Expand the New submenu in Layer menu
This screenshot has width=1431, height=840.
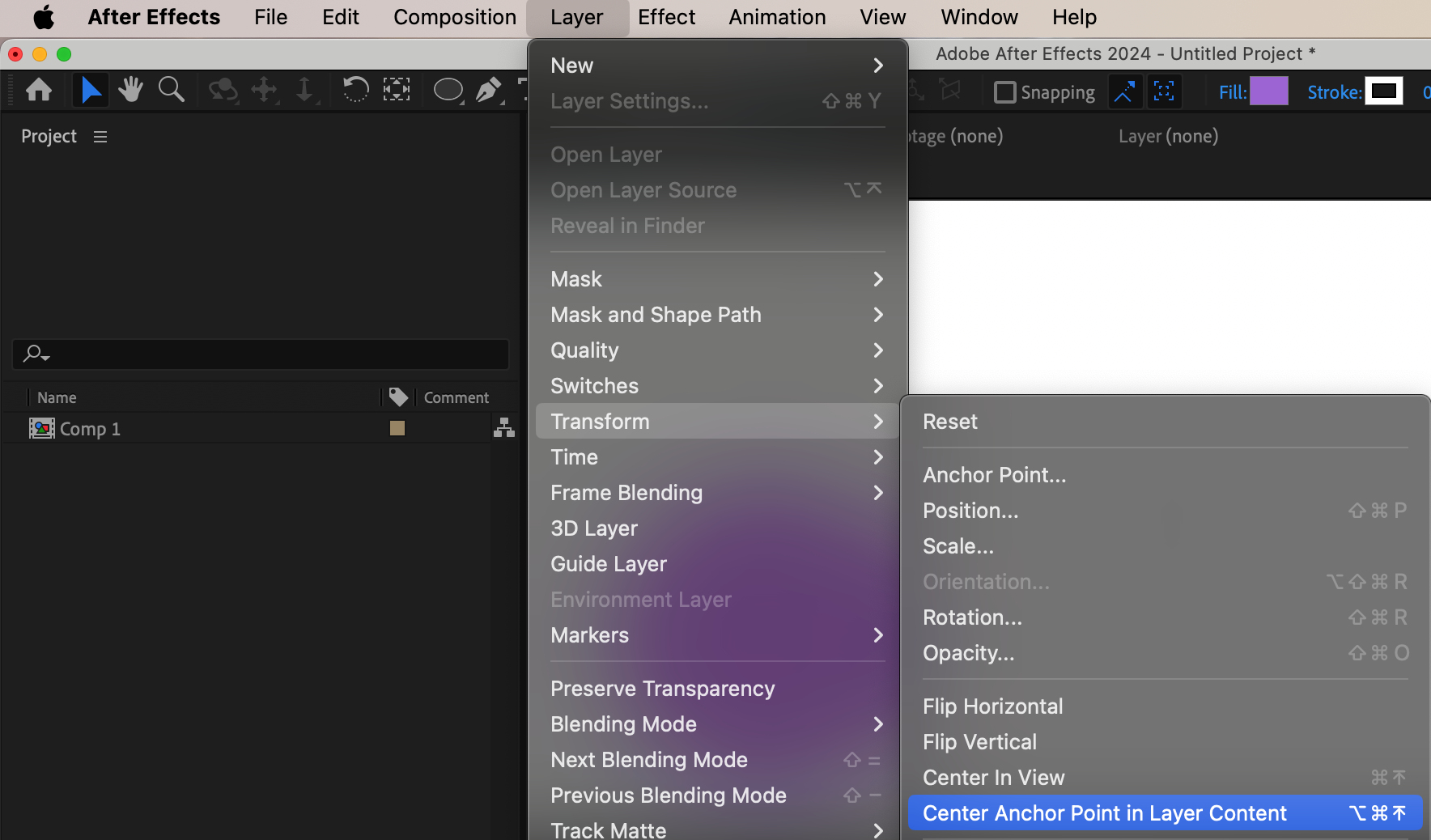click(717, 66)
